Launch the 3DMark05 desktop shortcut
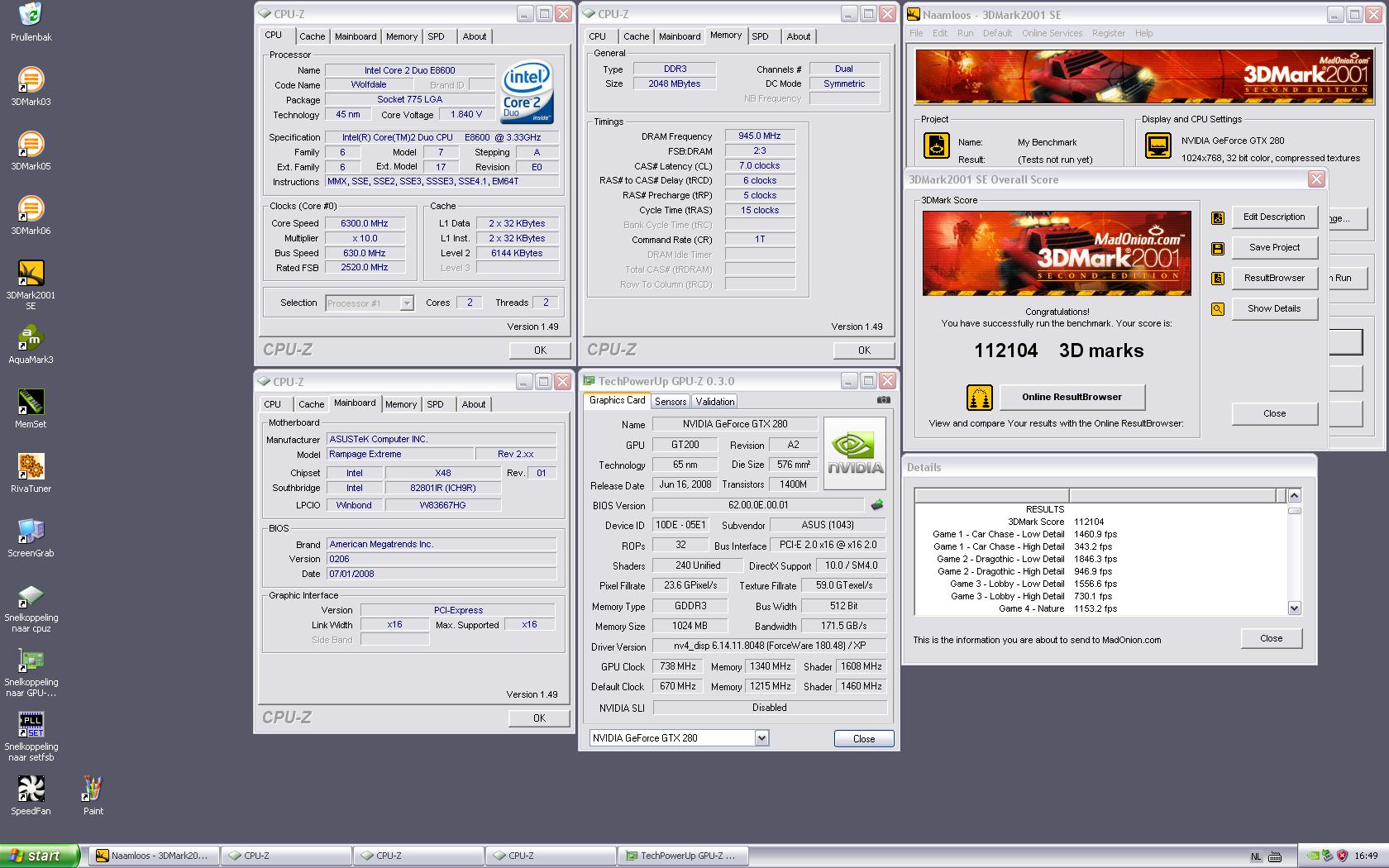Viewport: 1389px width, 868px height. (31, 144)
